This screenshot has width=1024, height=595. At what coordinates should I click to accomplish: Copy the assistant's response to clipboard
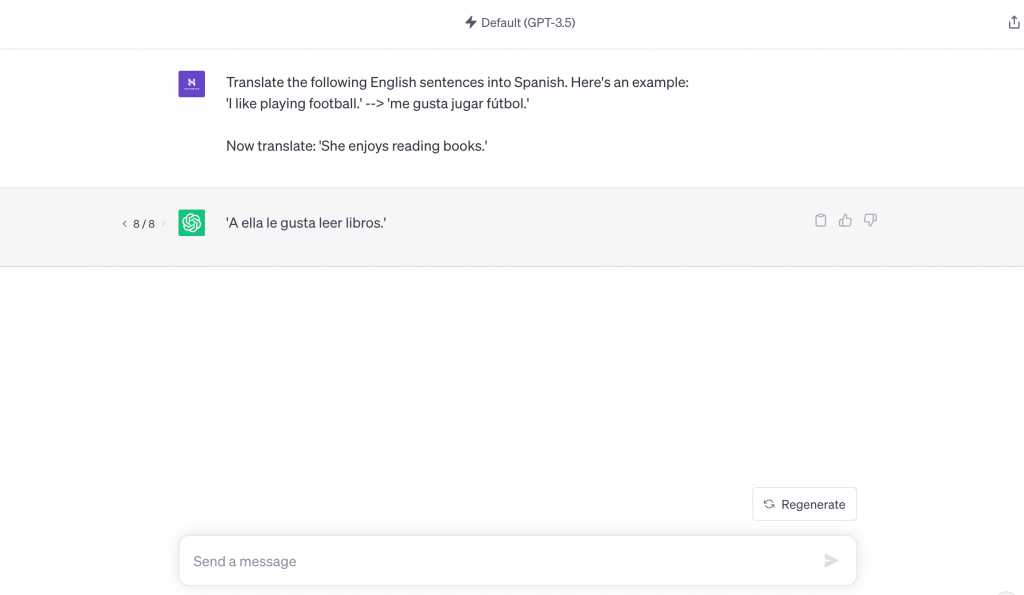[x=820, y=220]
